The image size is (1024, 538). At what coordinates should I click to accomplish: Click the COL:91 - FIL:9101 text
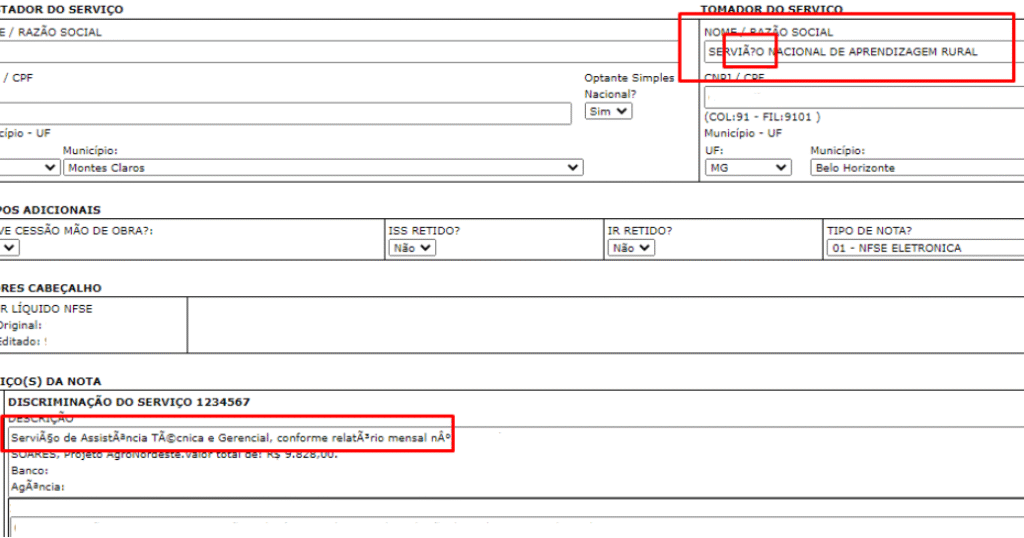tap(762, 117)
